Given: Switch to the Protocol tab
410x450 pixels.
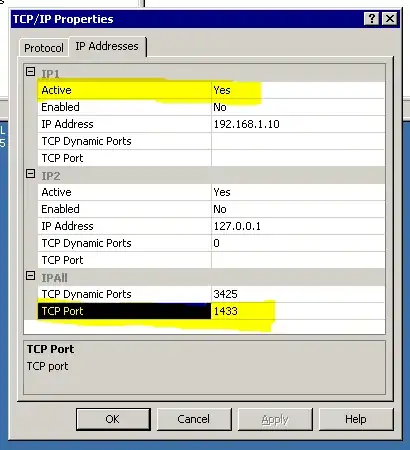Looking at the screenshot, I should point(44,48).
